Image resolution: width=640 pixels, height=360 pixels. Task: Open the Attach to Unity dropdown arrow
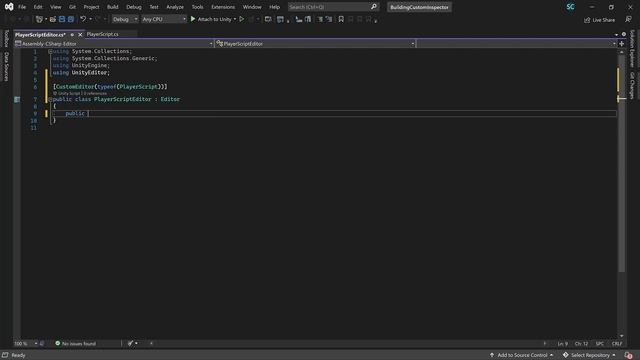[x=235, y=19]
